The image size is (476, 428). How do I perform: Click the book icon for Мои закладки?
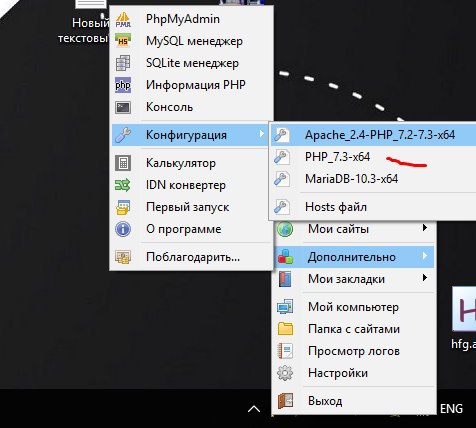(x=285, y=279)
